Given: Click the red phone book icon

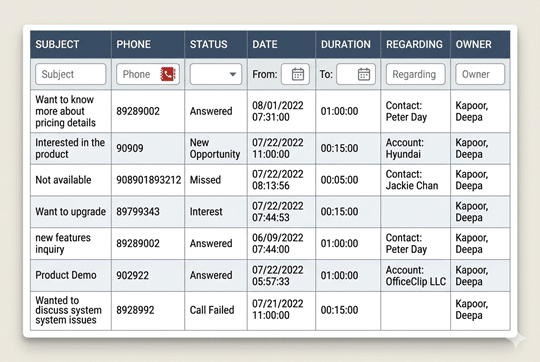Looking at the screenshot, I should [x=168, y=74].
